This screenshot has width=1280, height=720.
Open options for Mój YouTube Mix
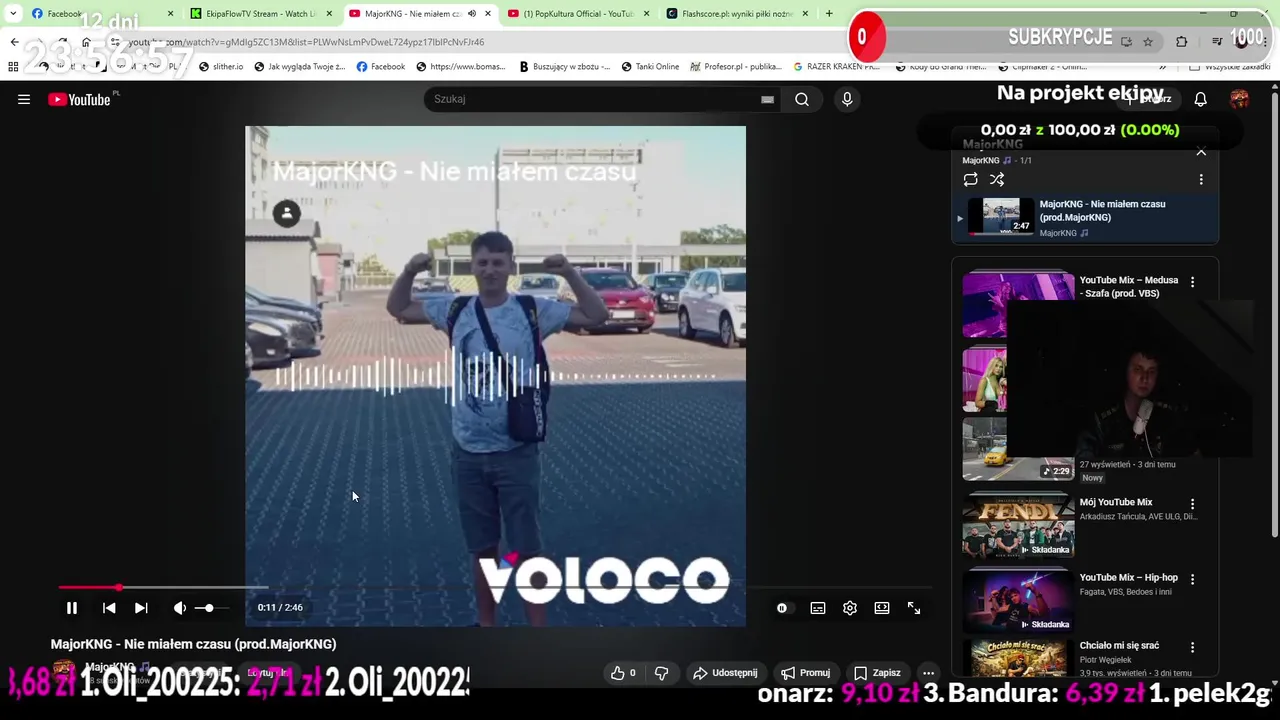point(1192,504)
